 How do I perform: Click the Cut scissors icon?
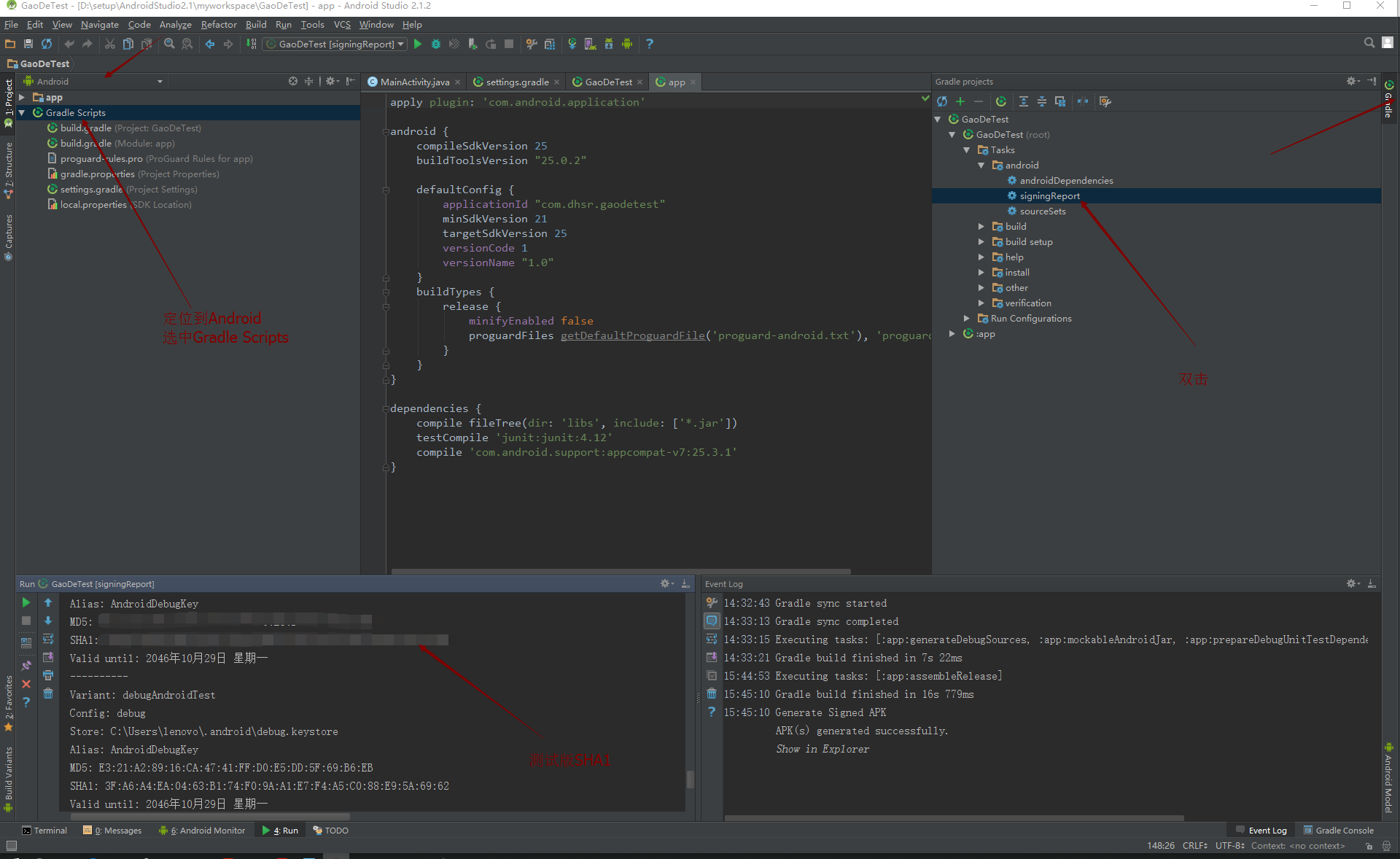pos(109,44)
